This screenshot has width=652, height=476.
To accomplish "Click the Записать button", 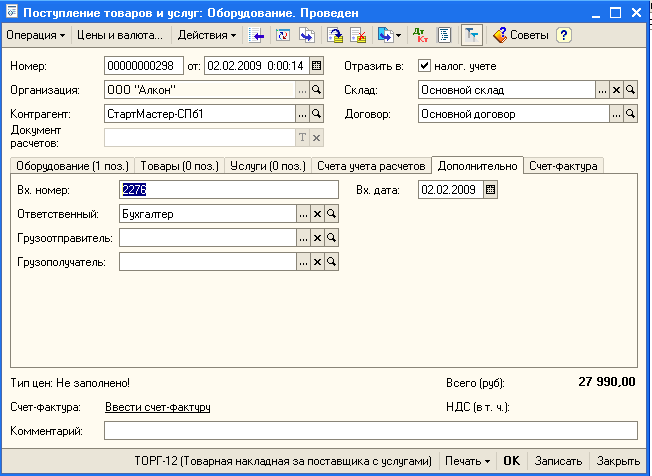I will coord(558,461).
